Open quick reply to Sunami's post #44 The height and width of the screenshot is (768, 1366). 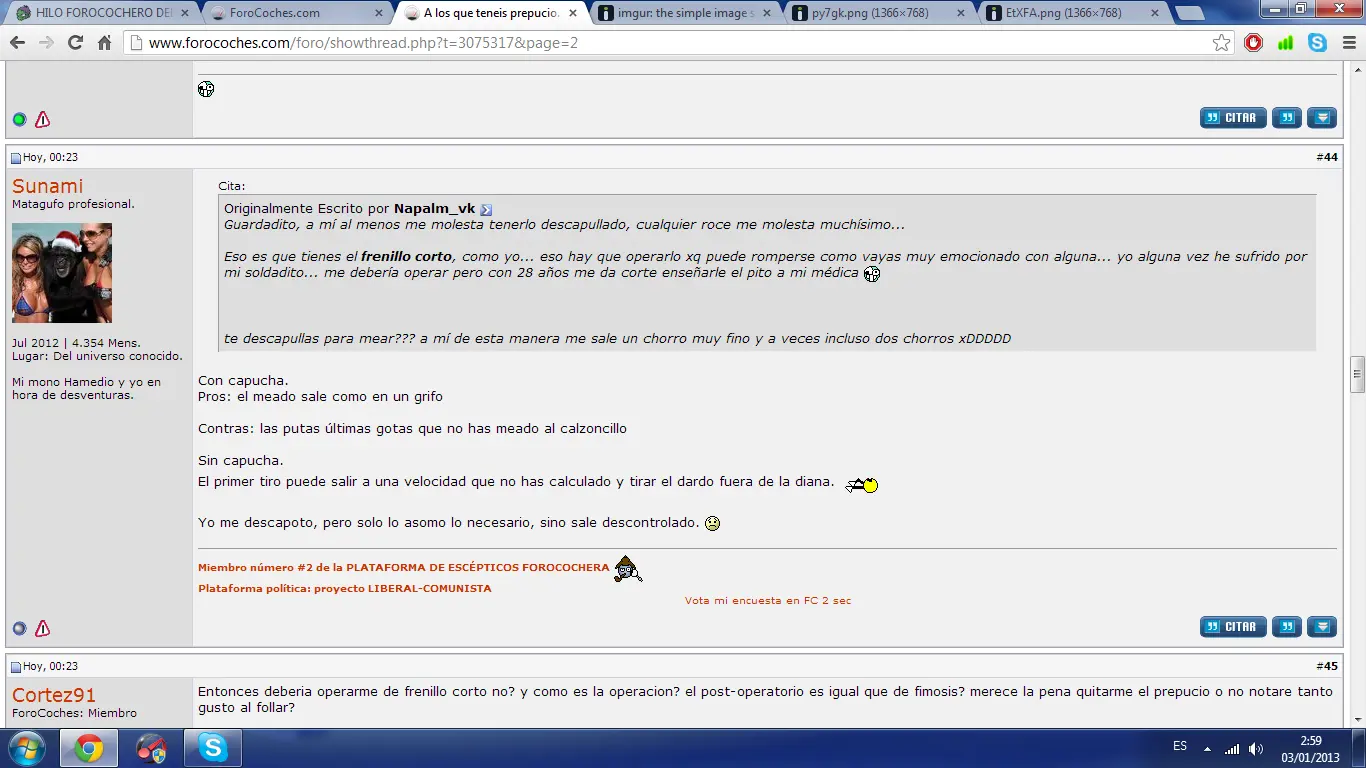[x=1322, y=627]
